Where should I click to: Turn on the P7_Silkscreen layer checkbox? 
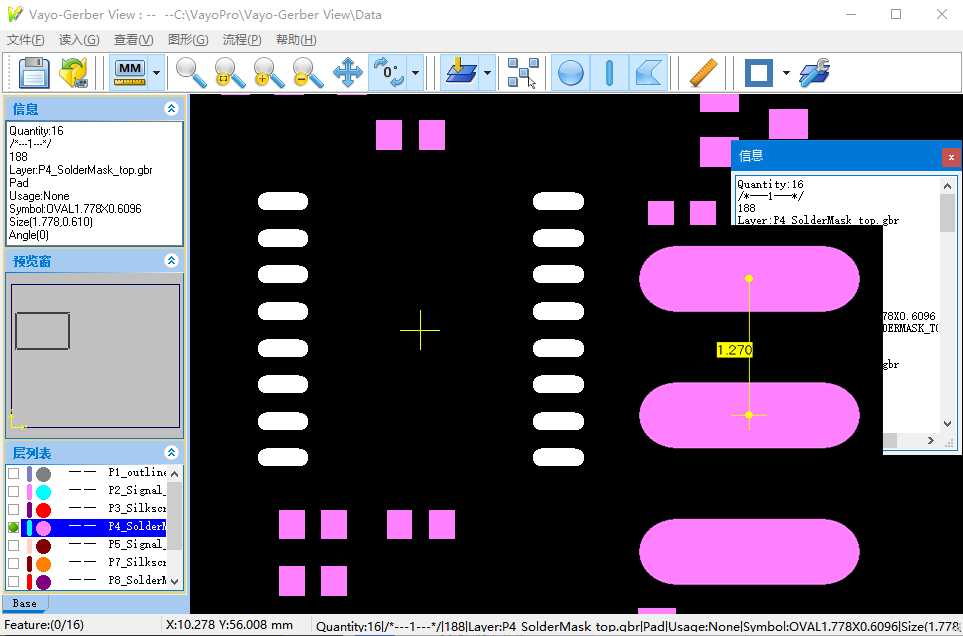(x=13, y=563)
